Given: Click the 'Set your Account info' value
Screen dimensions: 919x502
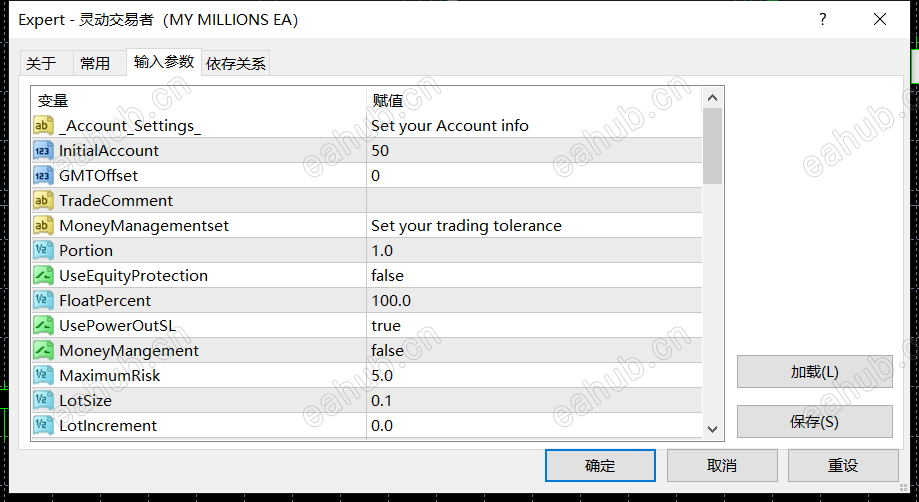Looking at the screenshot, I should point(450,126).
